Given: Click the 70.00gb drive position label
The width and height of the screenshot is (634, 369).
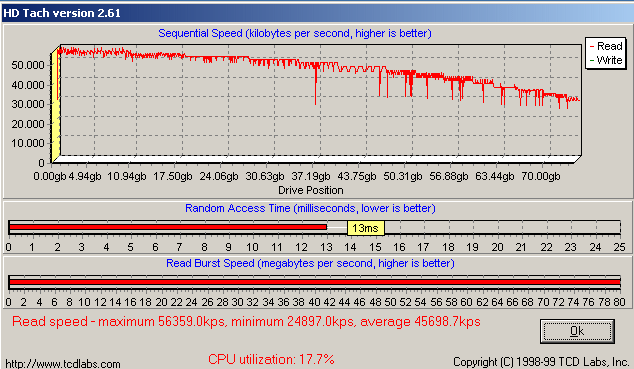Looking at the screenshot, I should point(541,177).
